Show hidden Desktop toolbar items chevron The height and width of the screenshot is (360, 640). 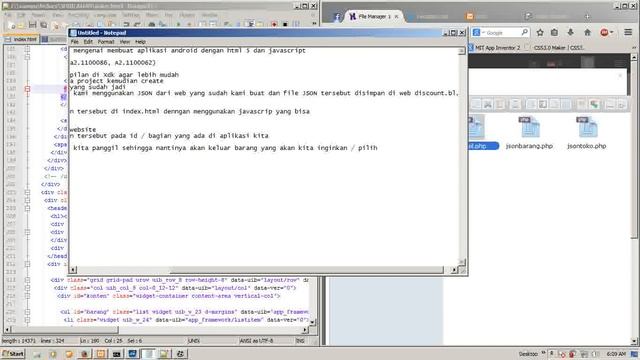(544, 353)
